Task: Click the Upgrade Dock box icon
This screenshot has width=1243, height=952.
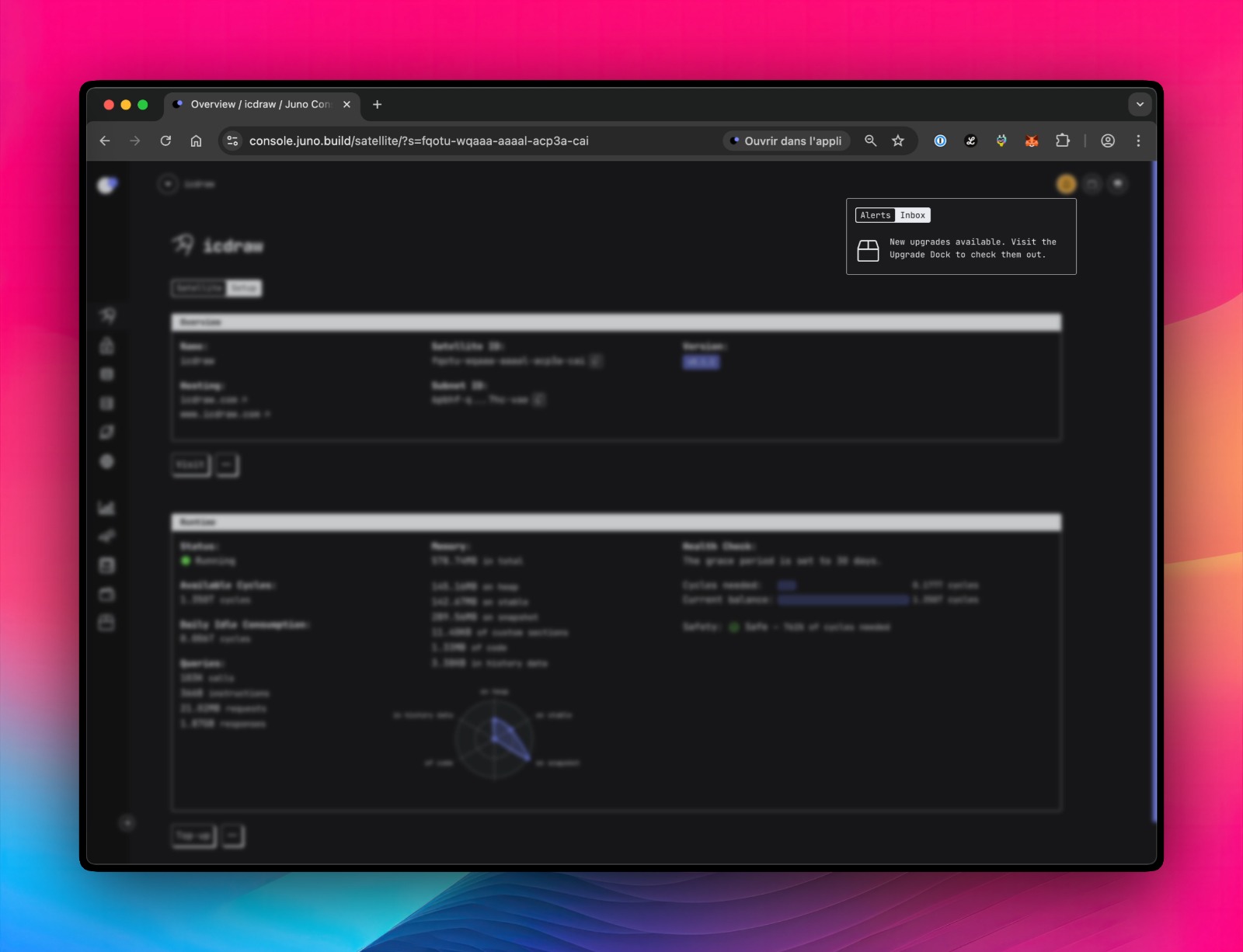Action: [868, 250]
